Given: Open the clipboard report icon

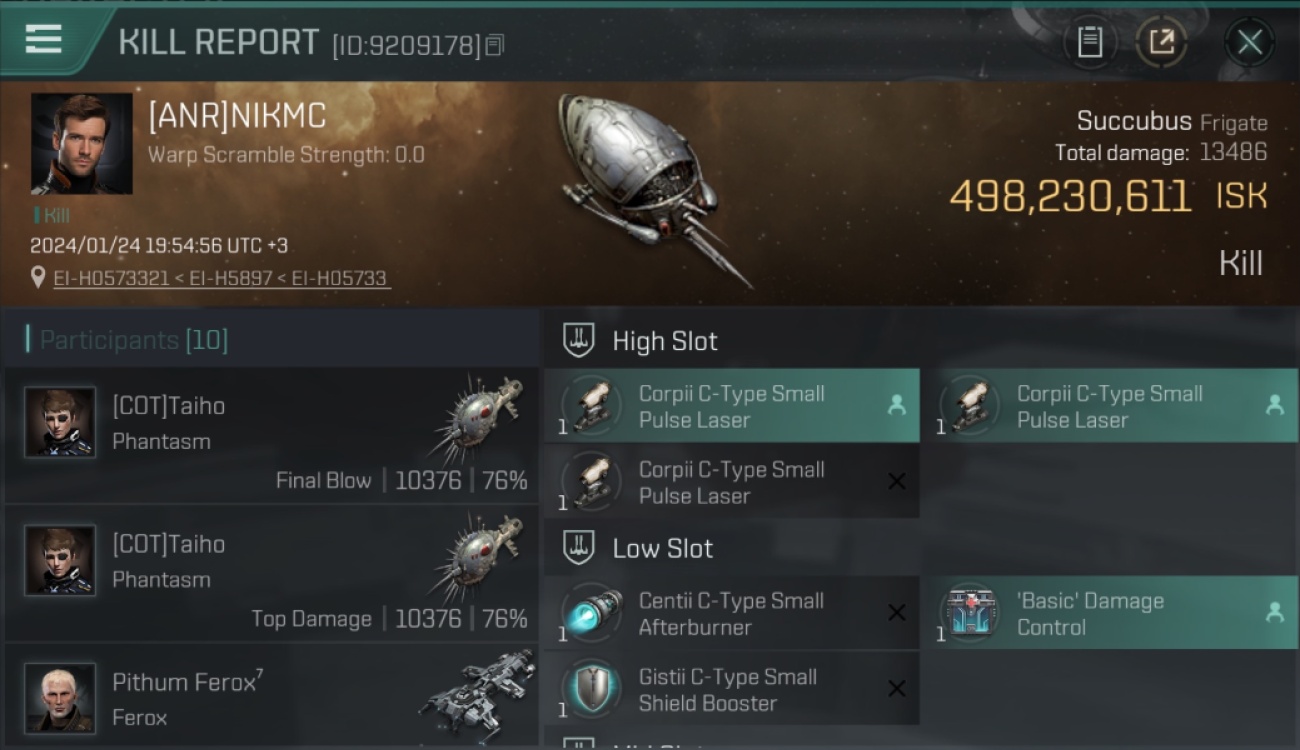Looking at the screenshot, I should 1090,42.
